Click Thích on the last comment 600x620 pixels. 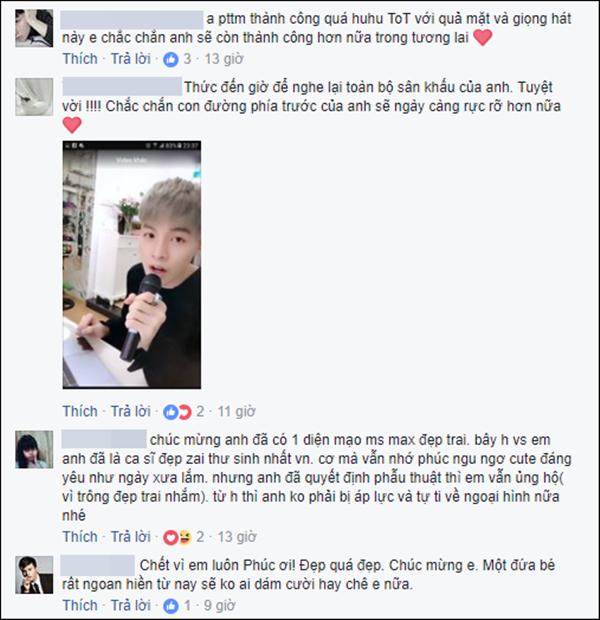[80, 605]
